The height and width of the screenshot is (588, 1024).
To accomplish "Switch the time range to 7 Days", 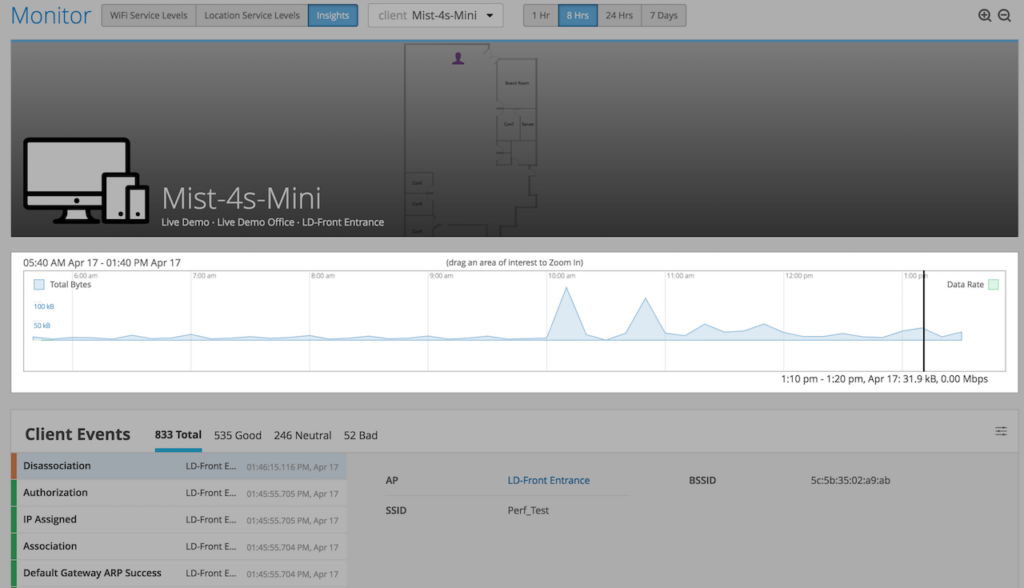I will pyautogui.click(x=663, y=15).
